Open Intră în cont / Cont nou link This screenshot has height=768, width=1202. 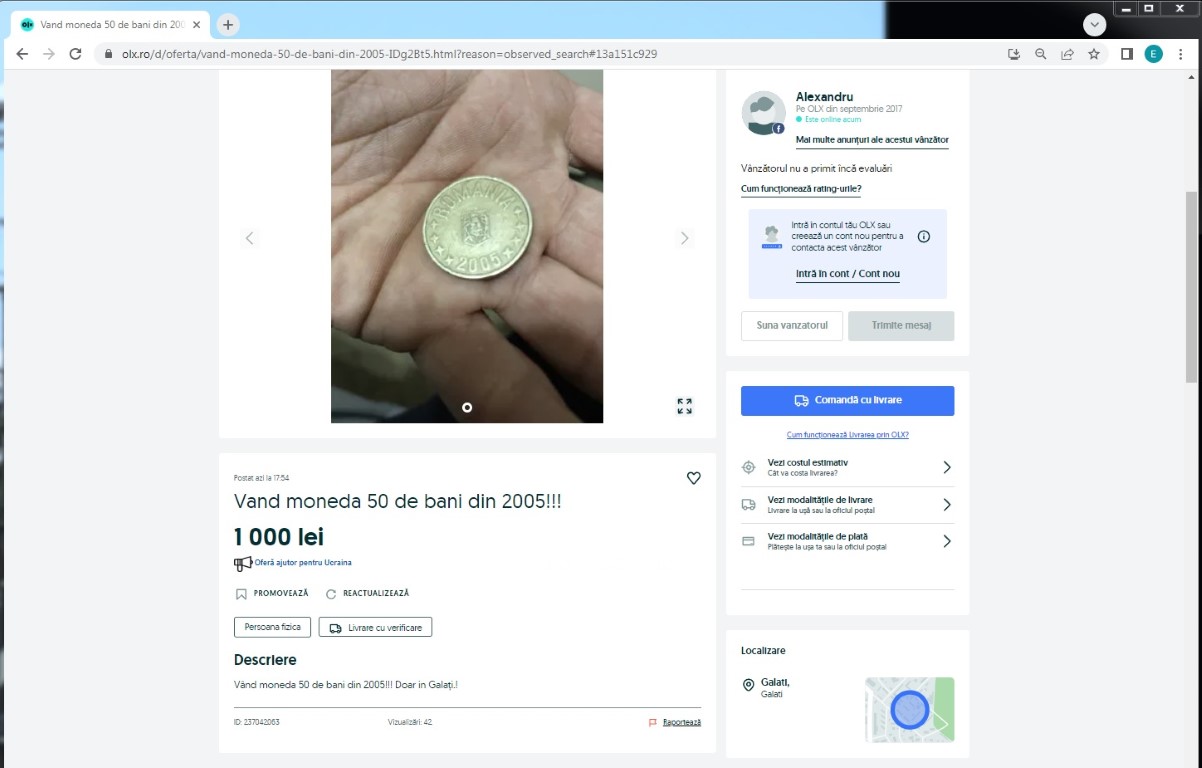click(x=847, y=274)
